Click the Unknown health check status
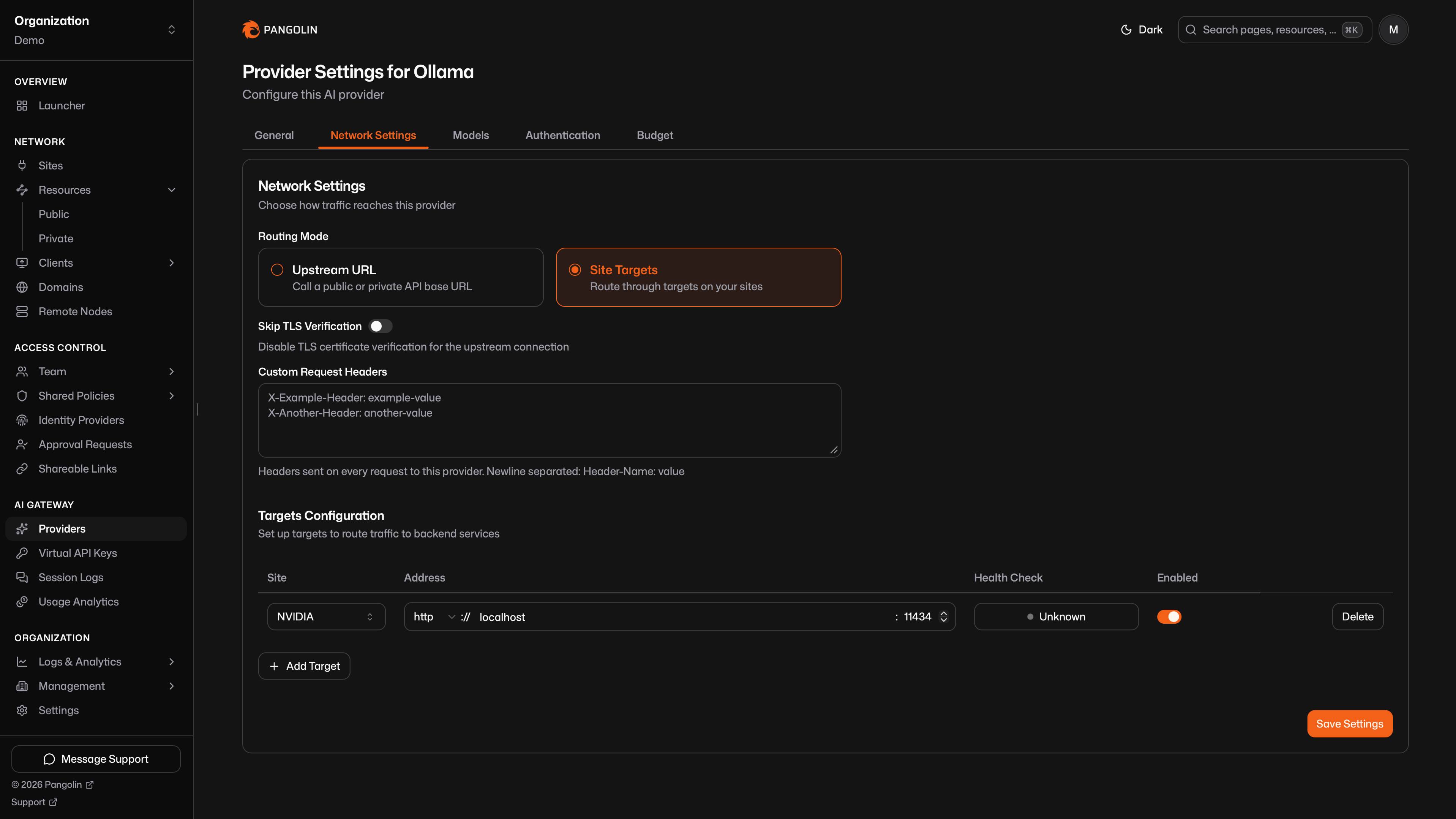 (1056, 617)
